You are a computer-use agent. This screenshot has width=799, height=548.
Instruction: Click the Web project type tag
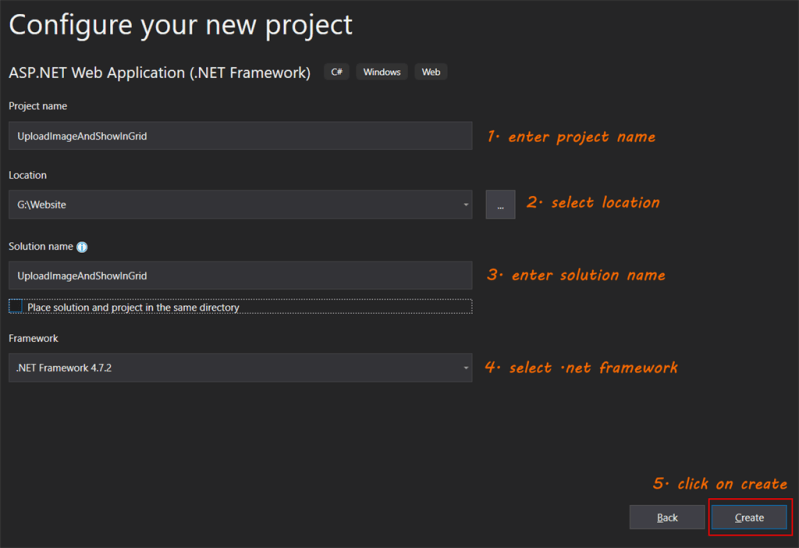click(x=431, y=72)
